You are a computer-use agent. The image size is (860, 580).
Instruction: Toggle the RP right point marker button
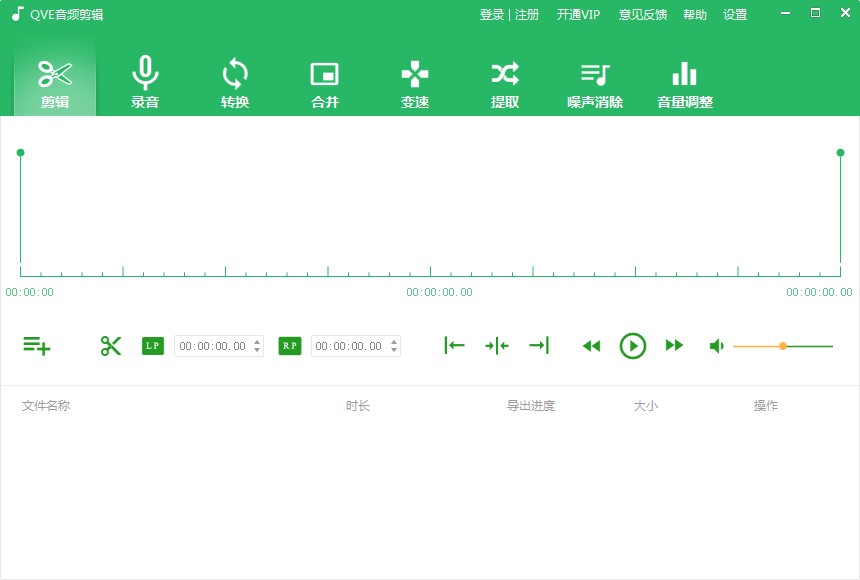(x=289, y=345)
